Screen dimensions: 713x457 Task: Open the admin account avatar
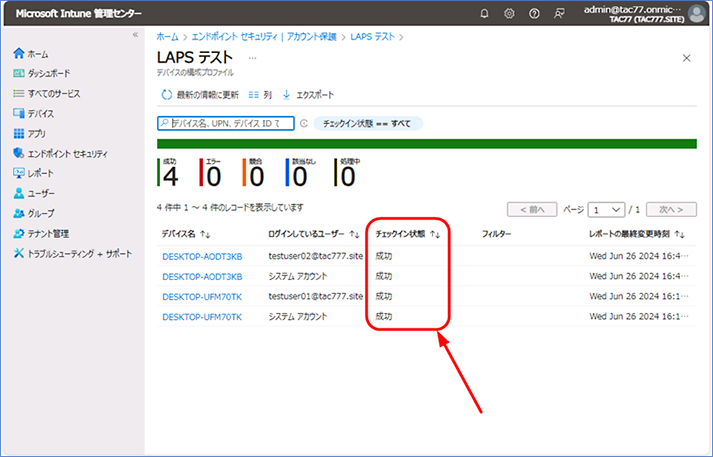[x=697, y=14]
